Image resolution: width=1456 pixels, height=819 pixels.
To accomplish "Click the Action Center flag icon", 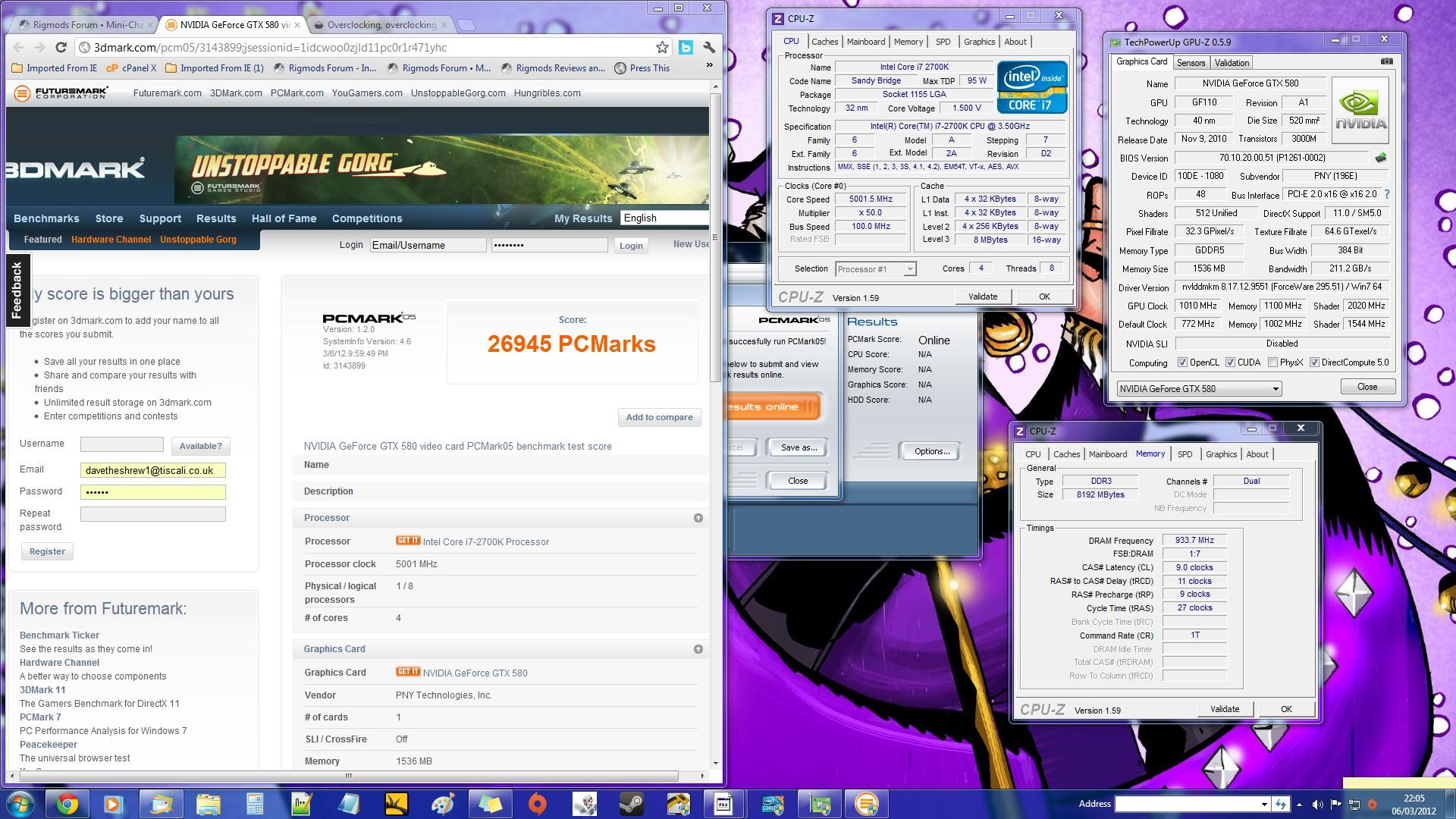I will tap(1335, 804).
